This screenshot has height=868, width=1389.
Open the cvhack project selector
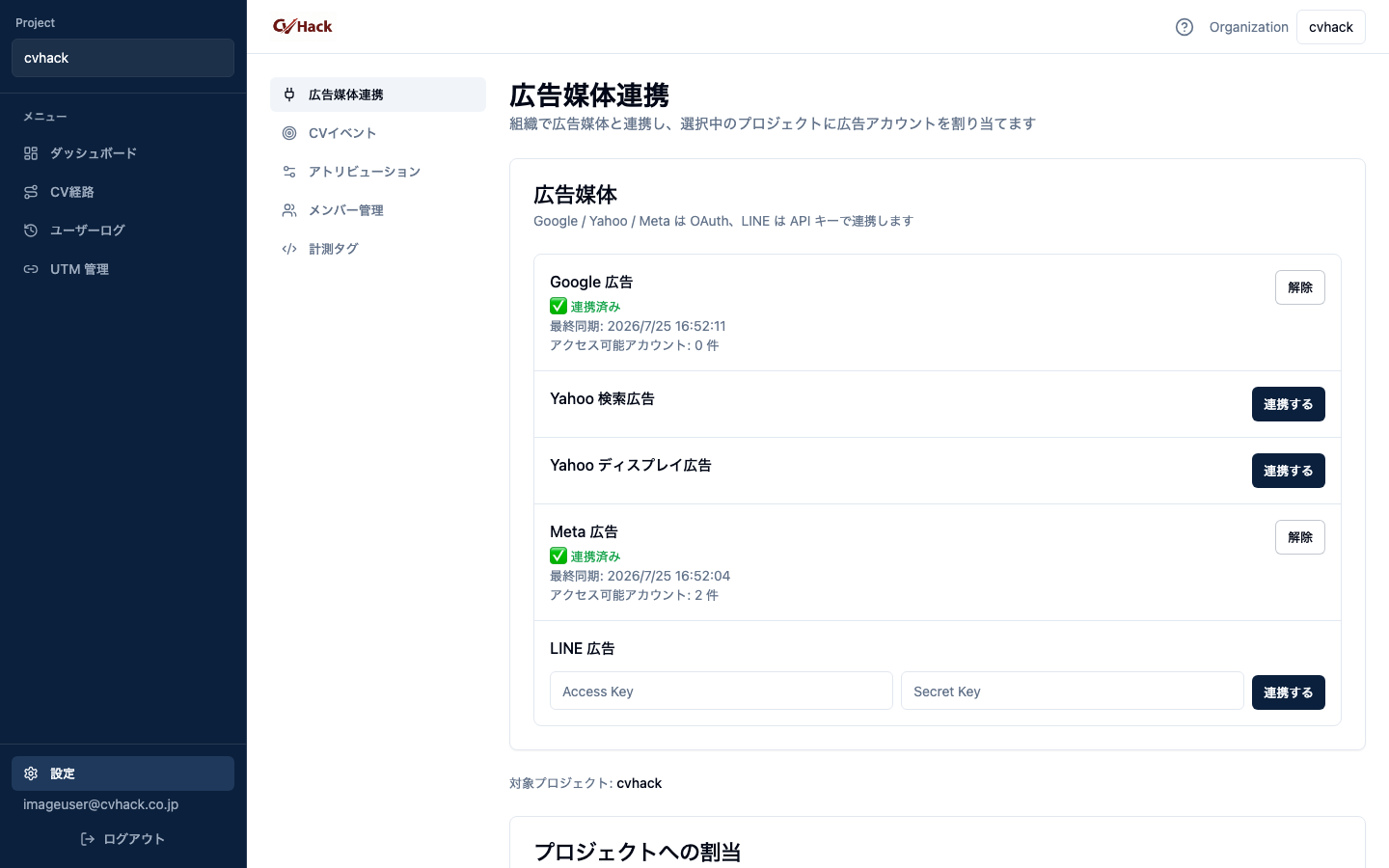coord(123,58)
